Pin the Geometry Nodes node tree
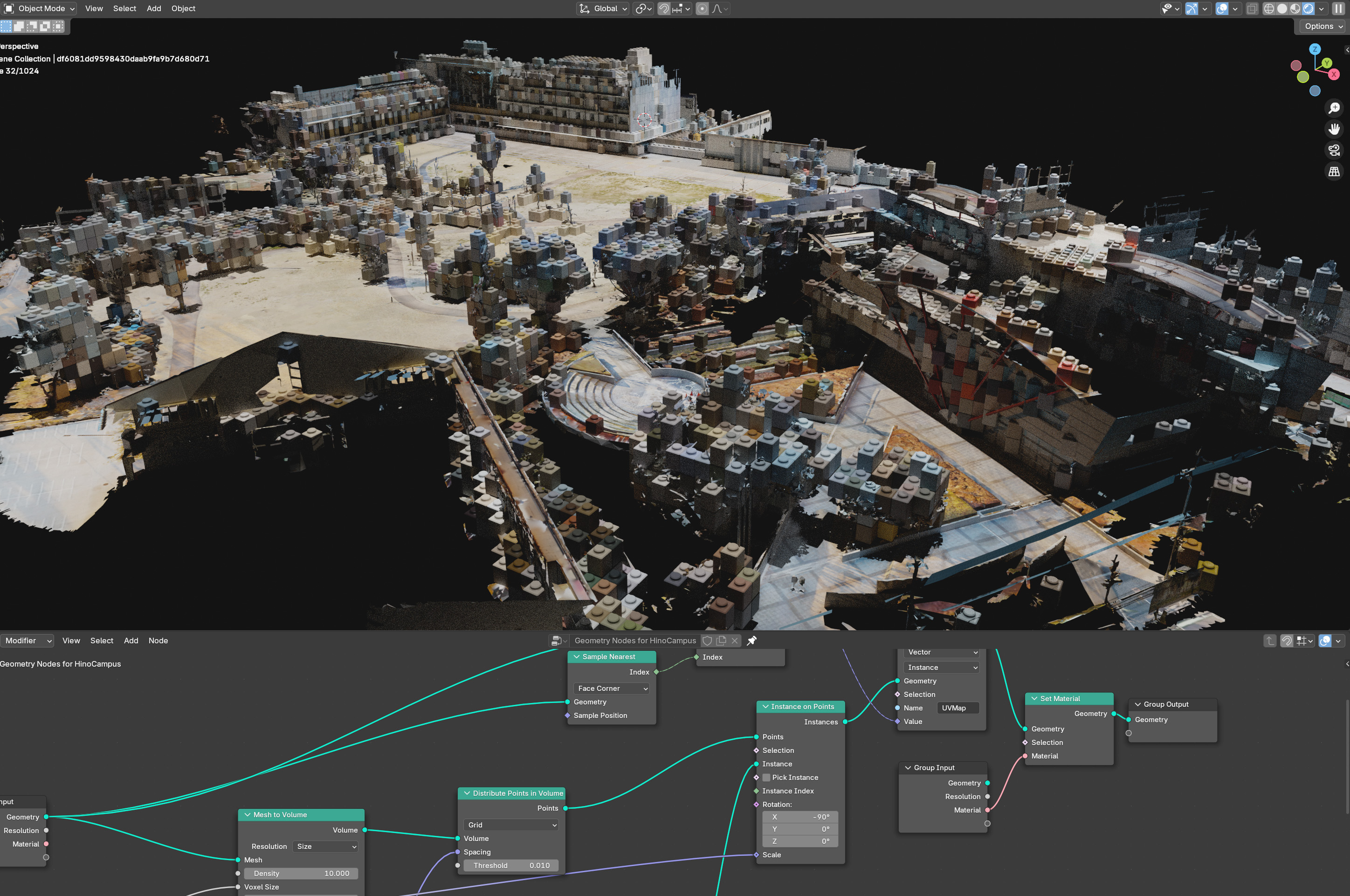The width and height of the screenshot is (1350, 896). pos(752,641)
